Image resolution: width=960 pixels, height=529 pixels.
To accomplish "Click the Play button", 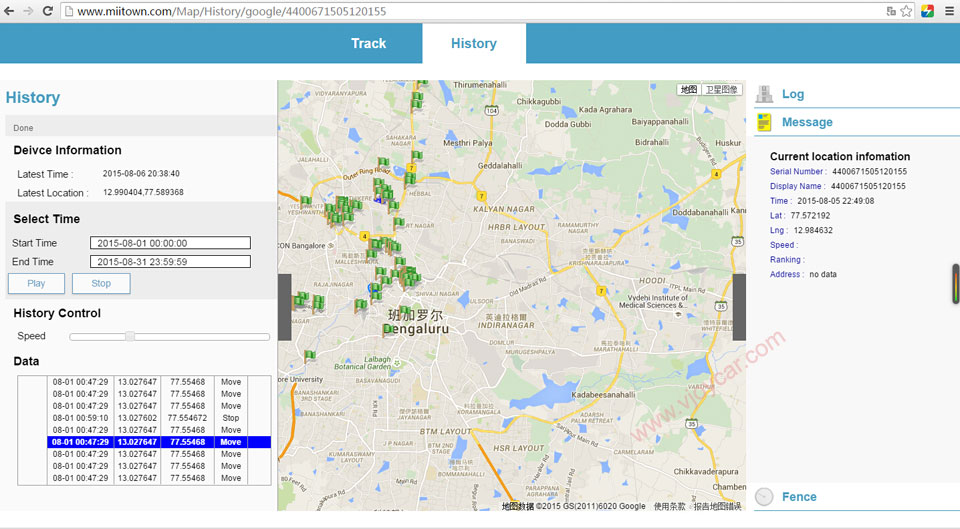I will [x=36, y=283].
